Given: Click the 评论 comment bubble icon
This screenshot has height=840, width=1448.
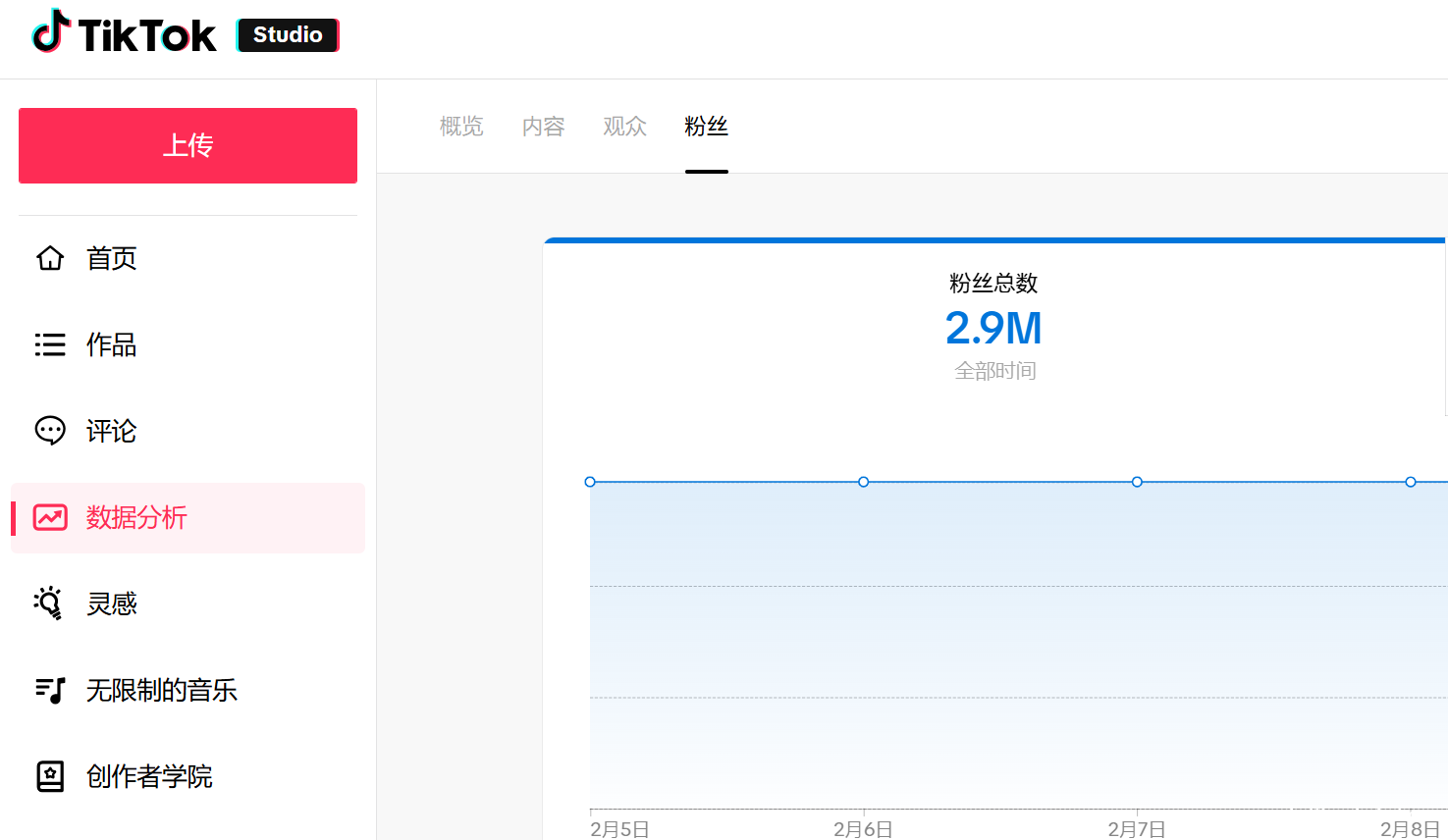Looking at the screenshot, I should point(50,431).
